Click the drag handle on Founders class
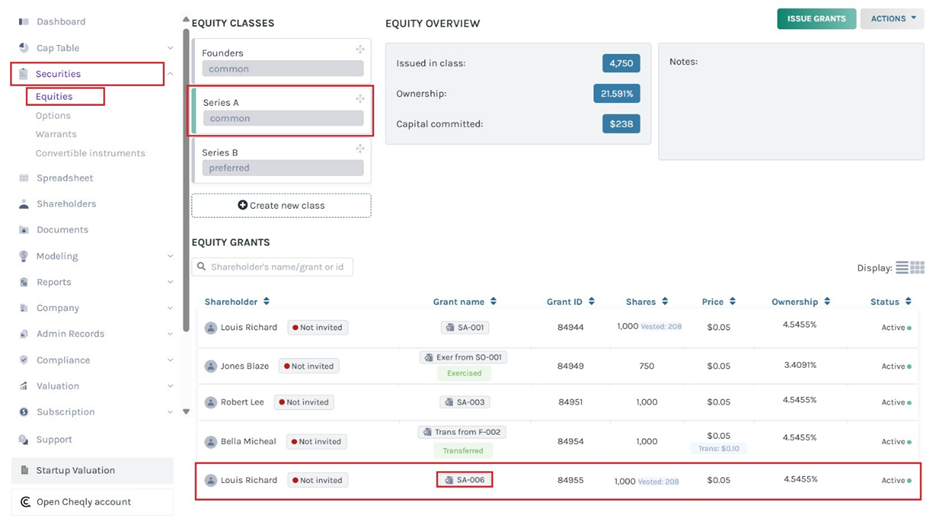 360,50
